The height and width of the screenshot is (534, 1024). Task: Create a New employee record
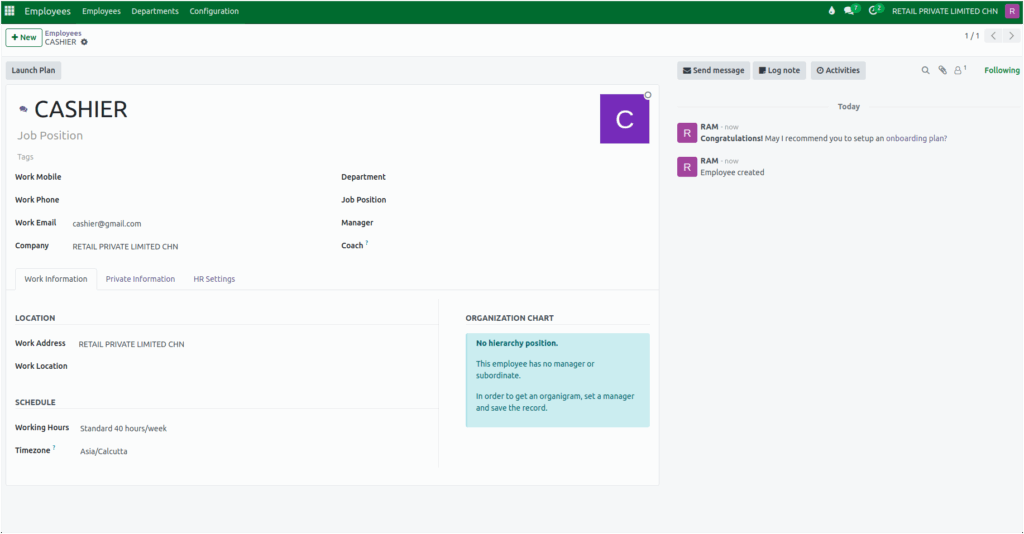24,37
